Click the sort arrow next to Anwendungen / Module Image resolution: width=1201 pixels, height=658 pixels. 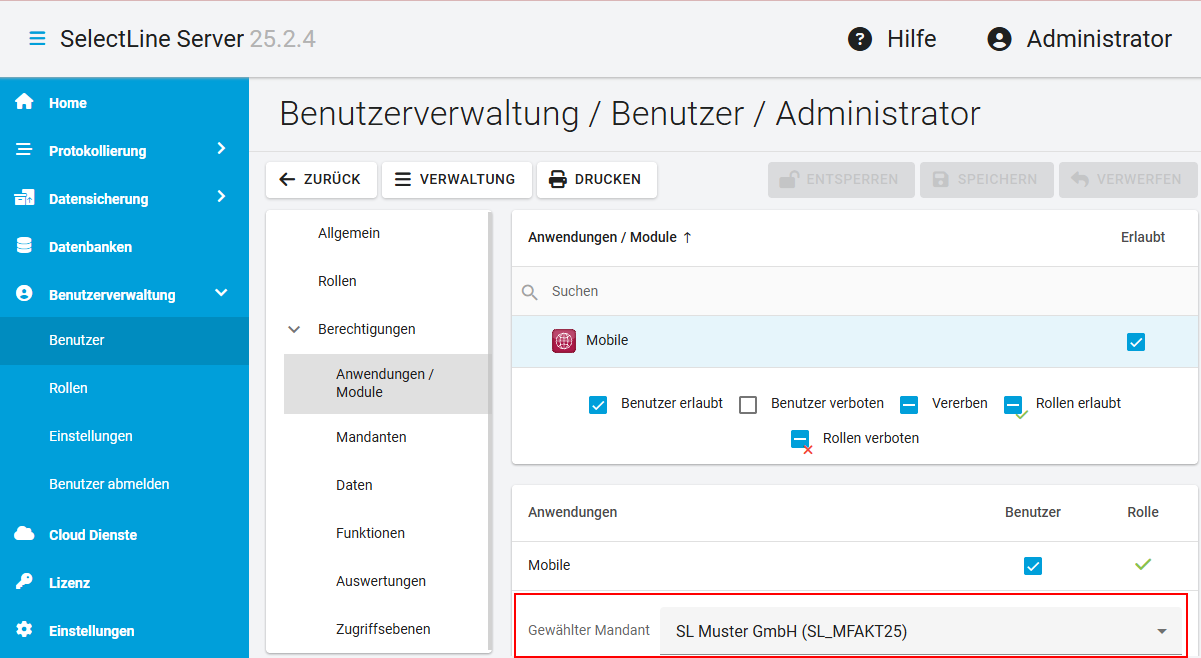pos(687,238)
